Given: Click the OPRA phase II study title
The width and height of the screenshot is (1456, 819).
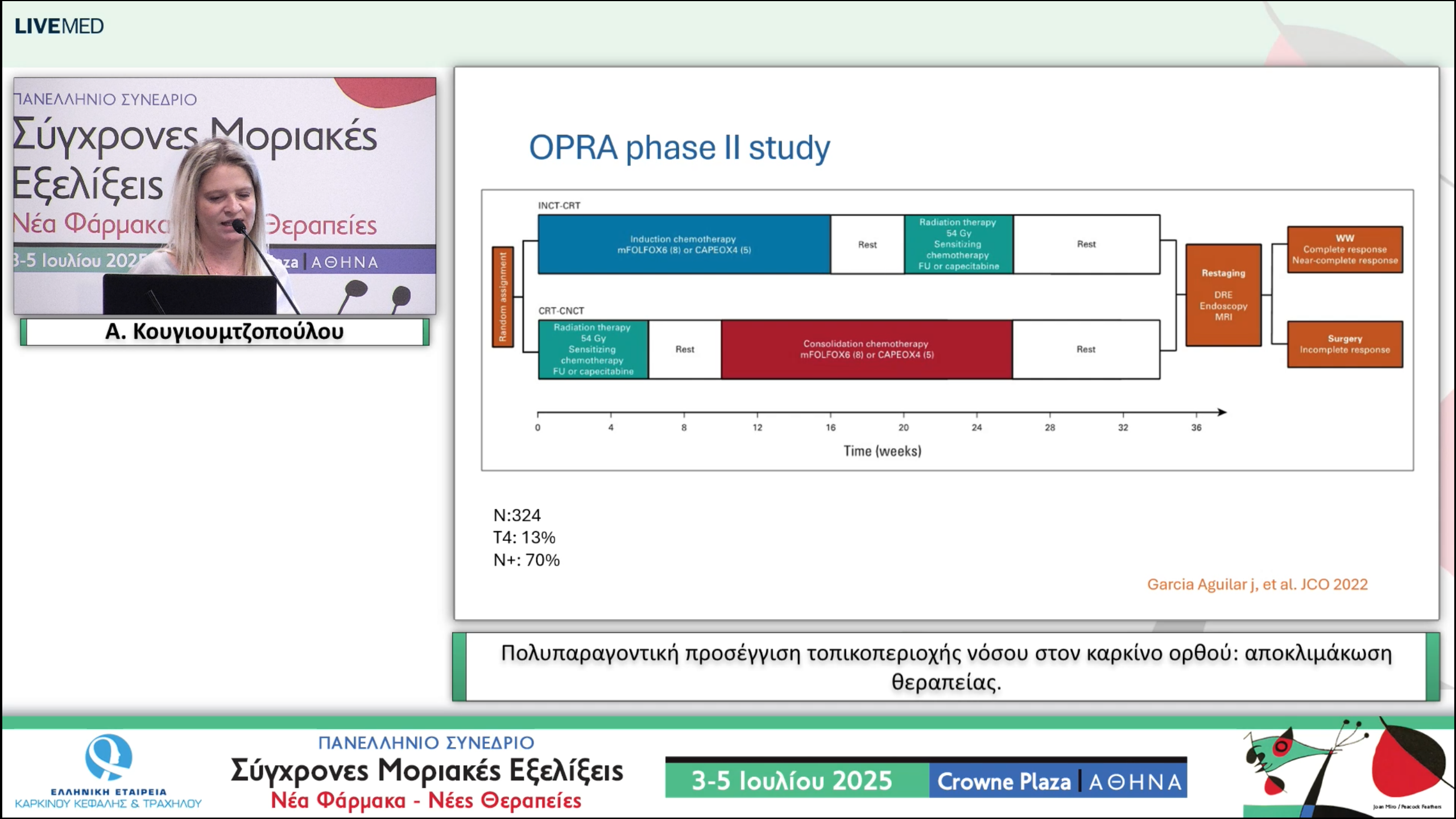Looking at the screenshot, I should coord(679,148).
